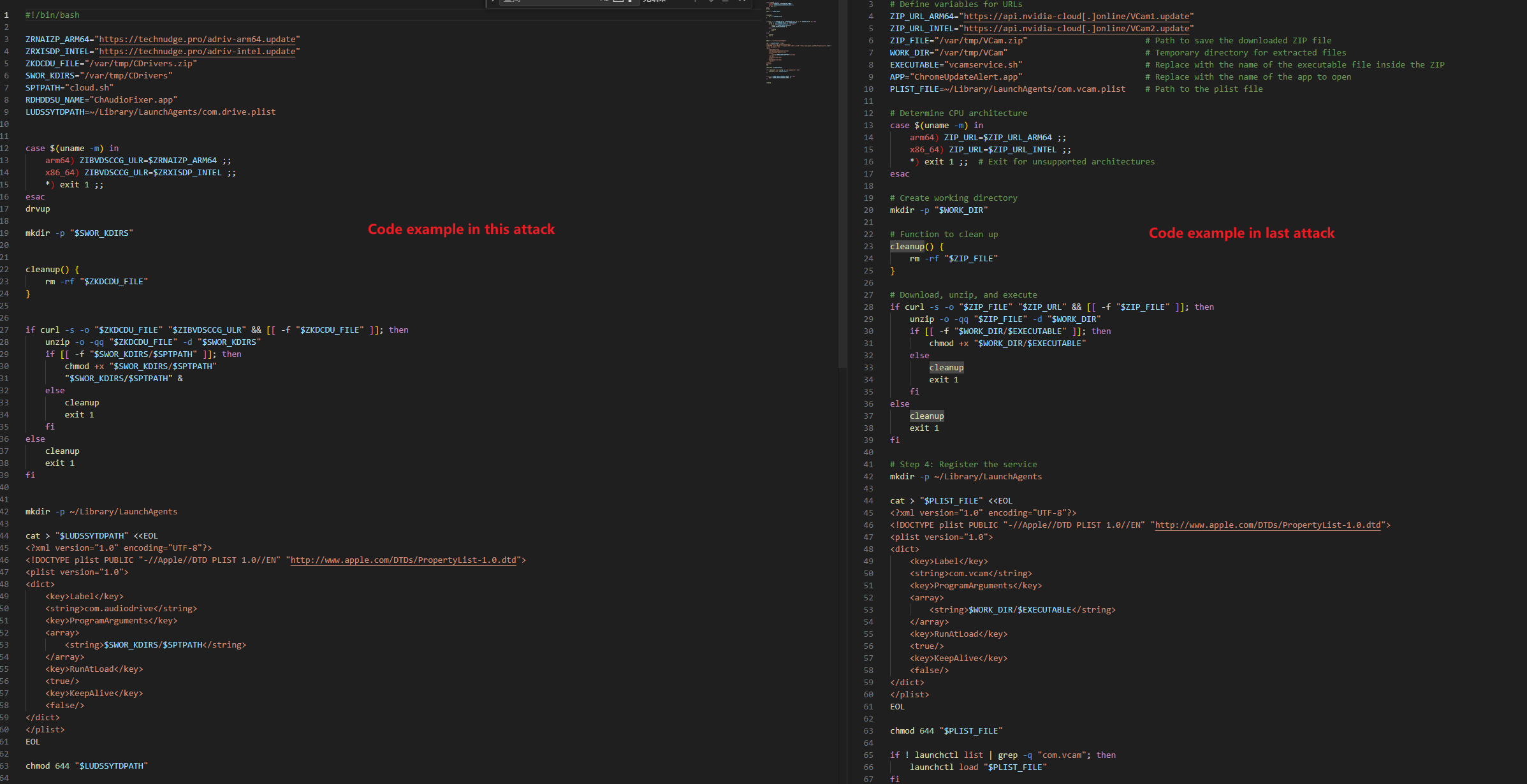Click the 'launchctl load' command in right editor
This screenshot has width=1527, height=784.
[944, 767]
